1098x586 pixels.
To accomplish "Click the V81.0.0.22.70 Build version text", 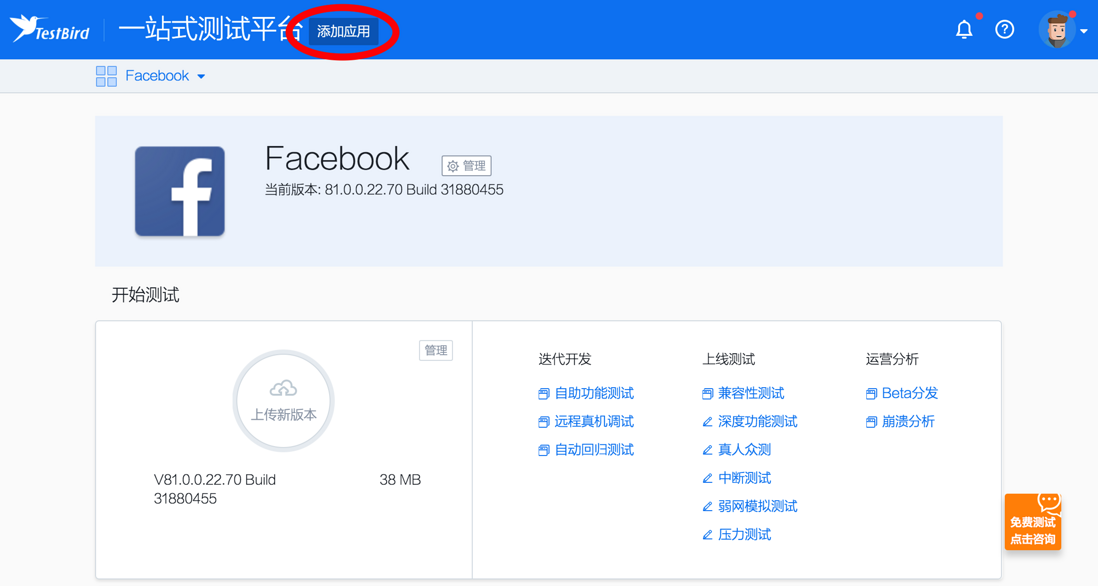I will [215, 489].
